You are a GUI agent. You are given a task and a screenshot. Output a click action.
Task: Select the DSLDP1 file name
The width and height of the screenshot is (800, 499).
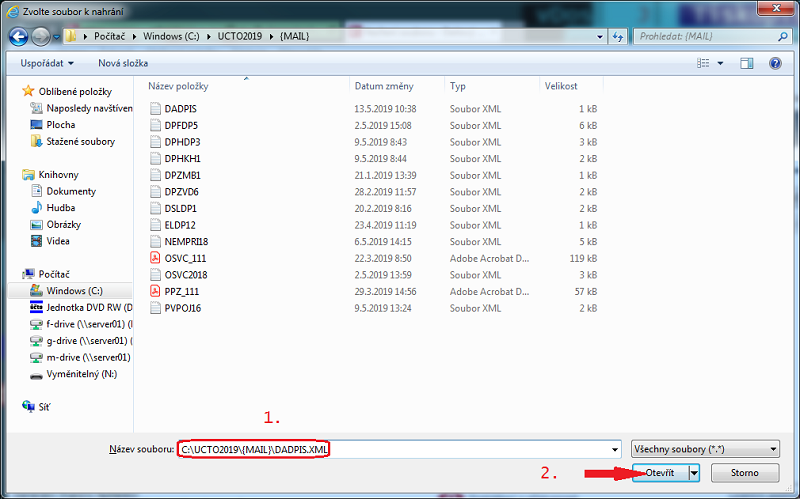[x=181, y=209]
